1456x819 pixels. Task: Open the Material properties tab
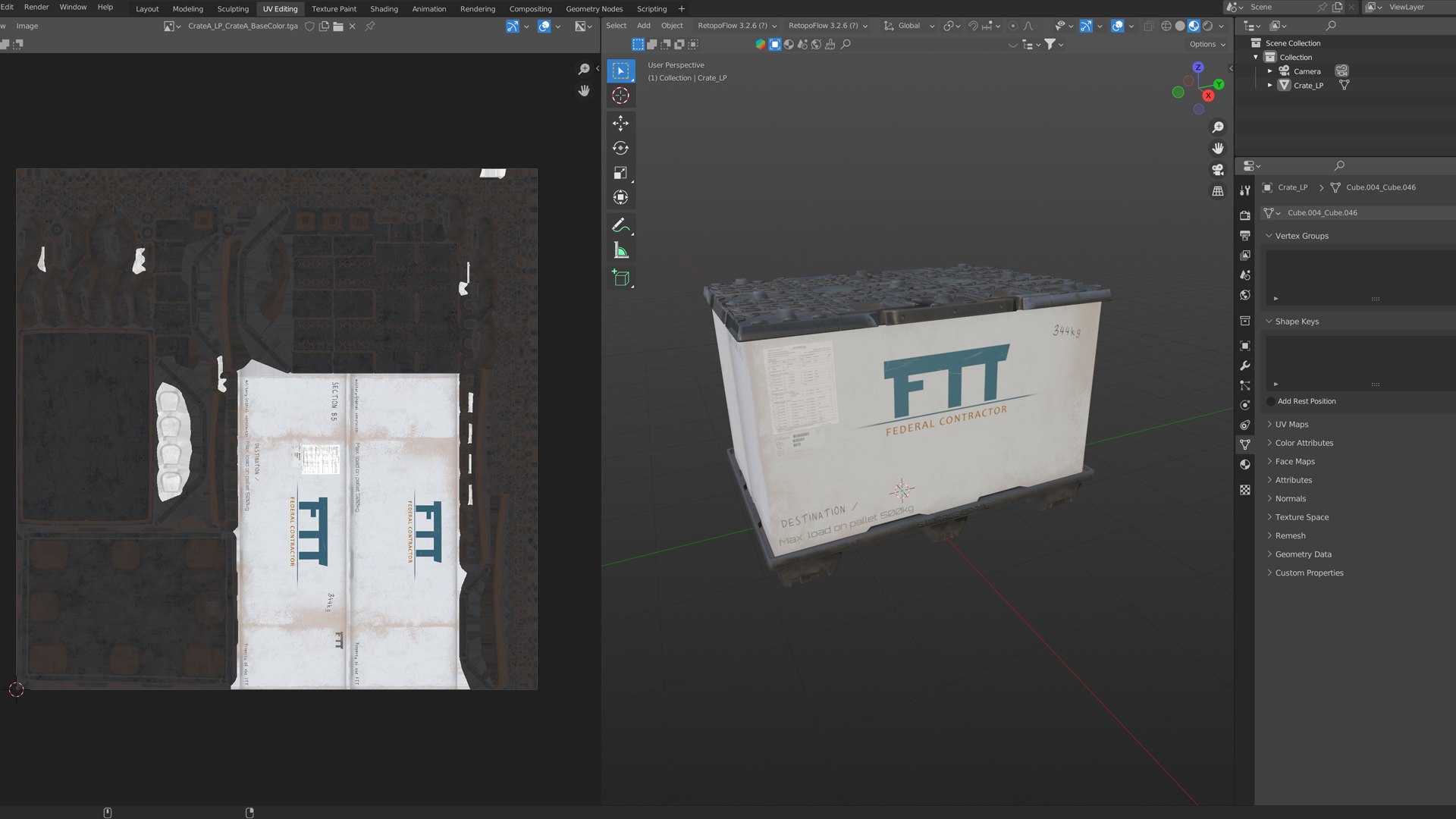pos(1245,464)
